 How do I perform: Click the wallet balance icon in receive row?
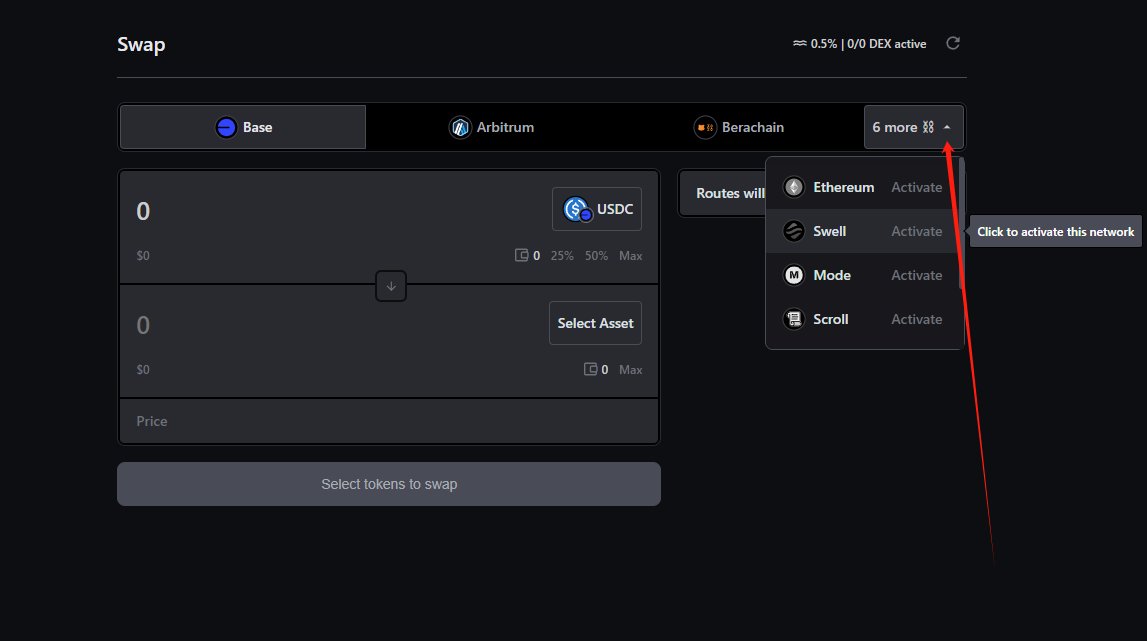point(590,369)
